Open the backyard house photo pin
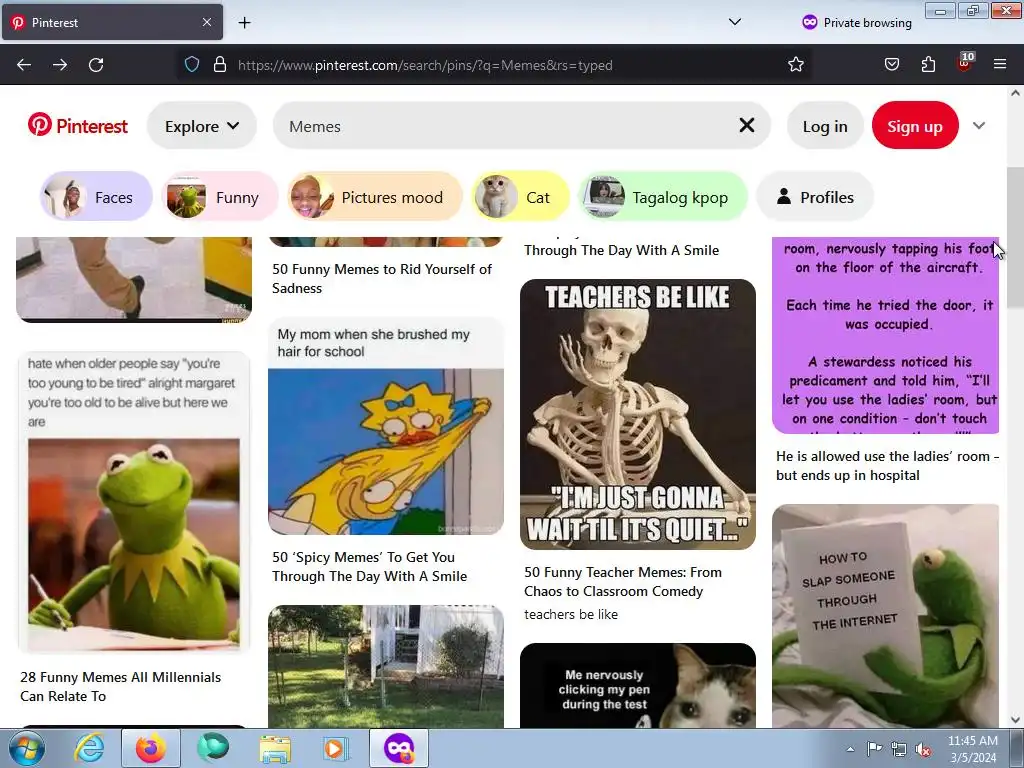Screen dimensions: 1024x768 coord(386,666)
